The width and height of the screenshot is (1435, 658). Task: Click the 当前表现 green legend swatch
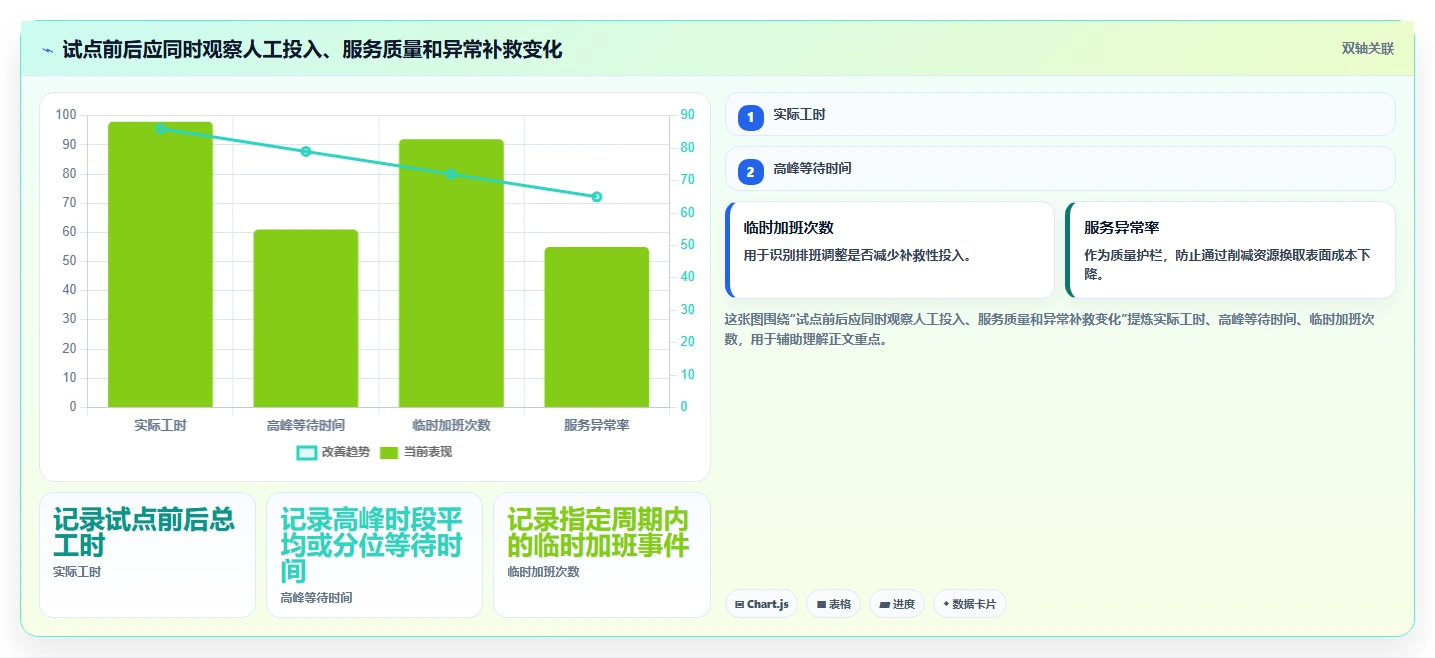pyautogui.click(x=389, y=453)
